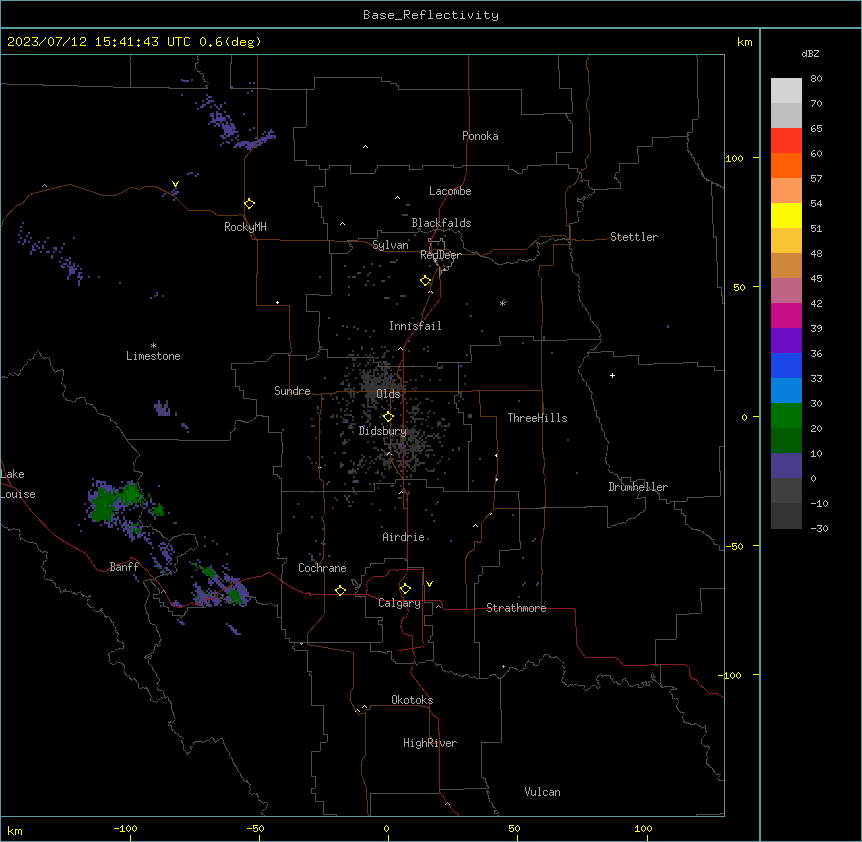Click the Stettler label

tap(634, 237)
